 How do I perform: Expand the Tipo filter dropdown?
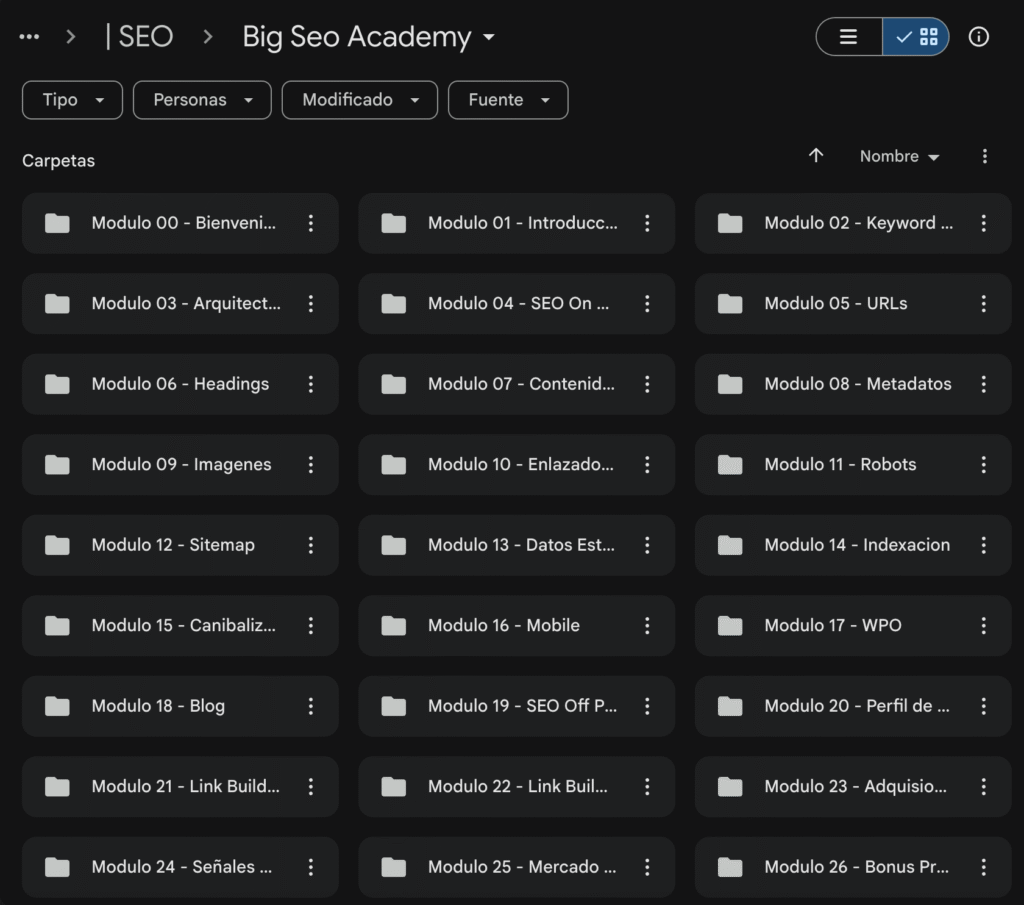tap(72, 100)
